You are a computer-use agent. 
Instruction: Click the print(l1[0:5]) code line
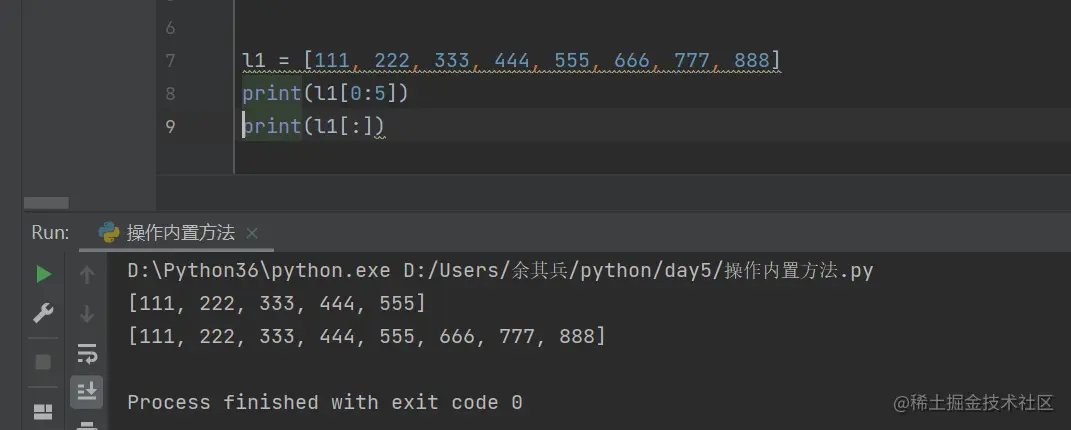[x=325, y=94]
